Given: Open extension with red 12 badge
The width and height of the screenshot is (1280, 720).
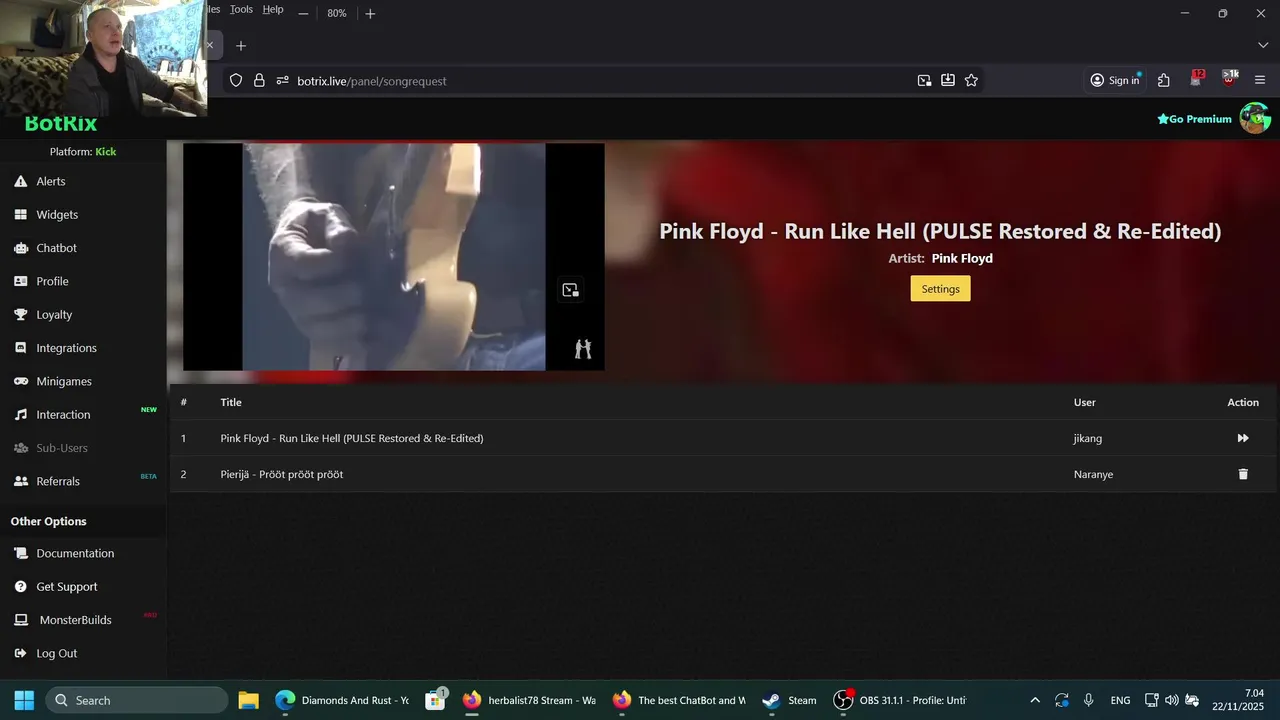Looking at the screenshot, I should point(1197,79).
